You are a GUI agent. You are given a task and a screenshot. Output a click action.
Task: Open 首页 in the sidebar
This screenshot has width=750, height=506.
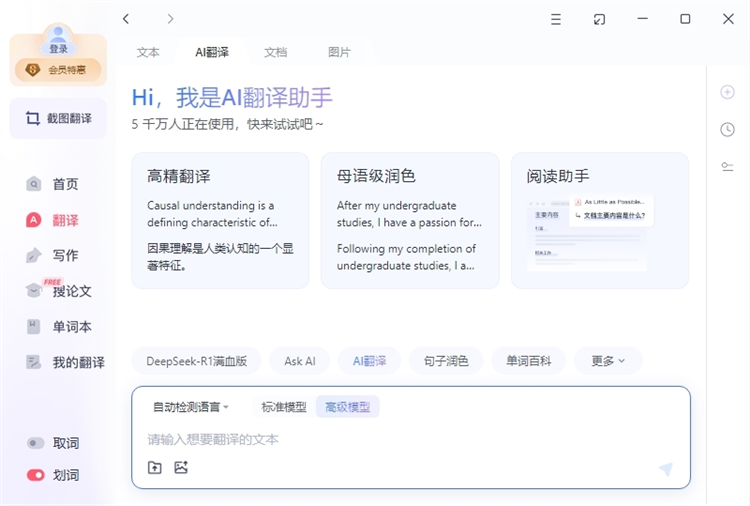tap(53, 184)
